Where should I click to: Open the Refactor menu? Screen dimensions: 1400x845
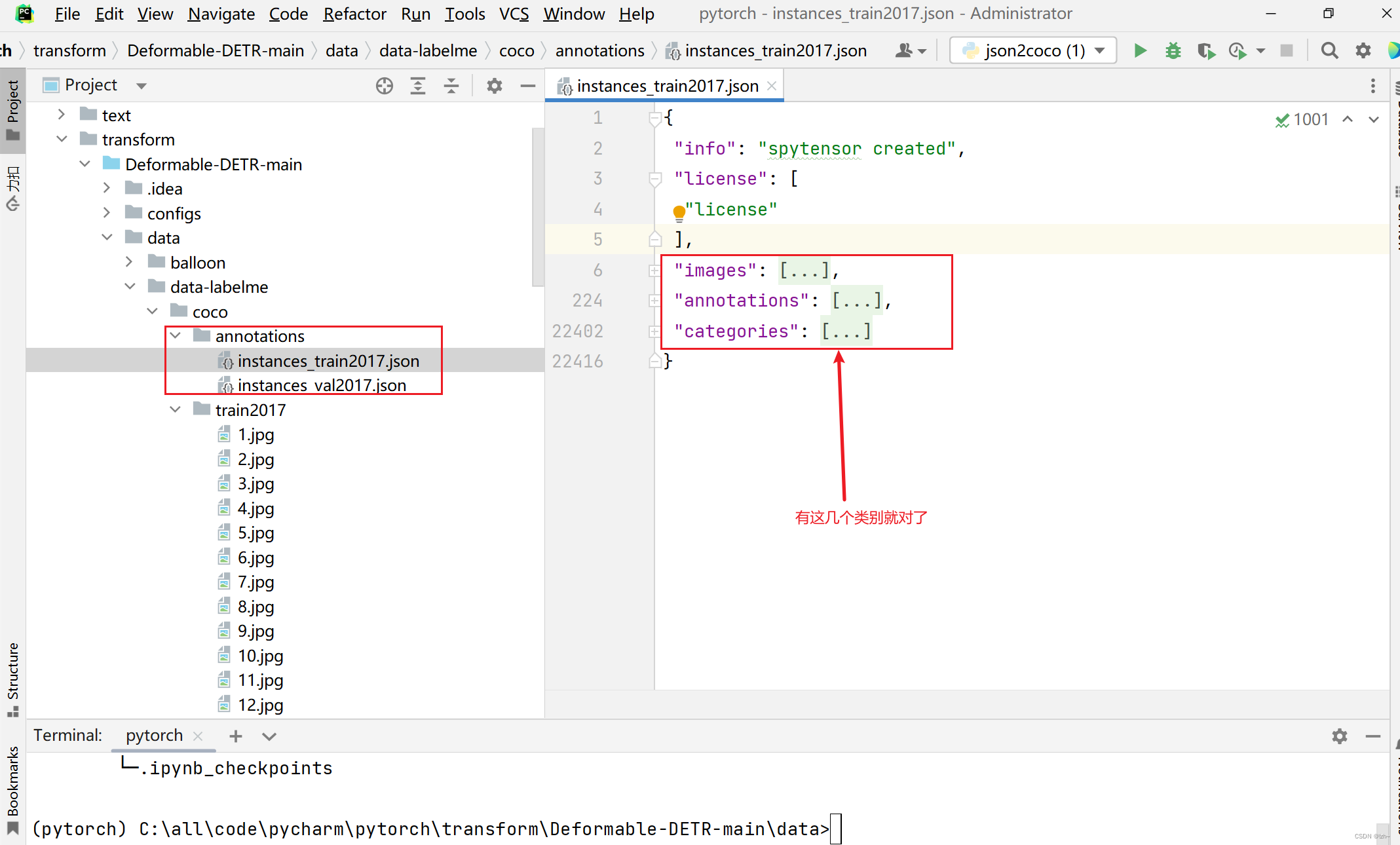click(x=354, y=14)
